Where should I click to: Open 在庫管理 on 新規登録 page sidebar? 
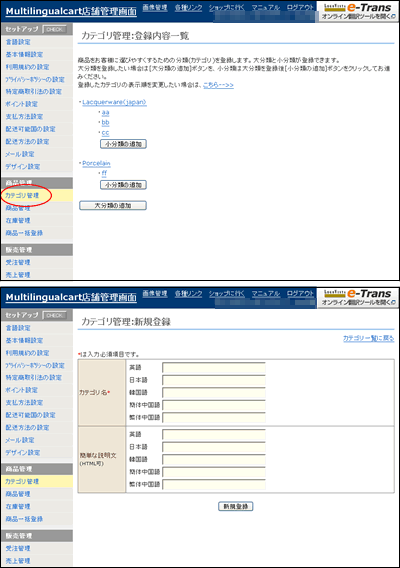coord(18,506)
